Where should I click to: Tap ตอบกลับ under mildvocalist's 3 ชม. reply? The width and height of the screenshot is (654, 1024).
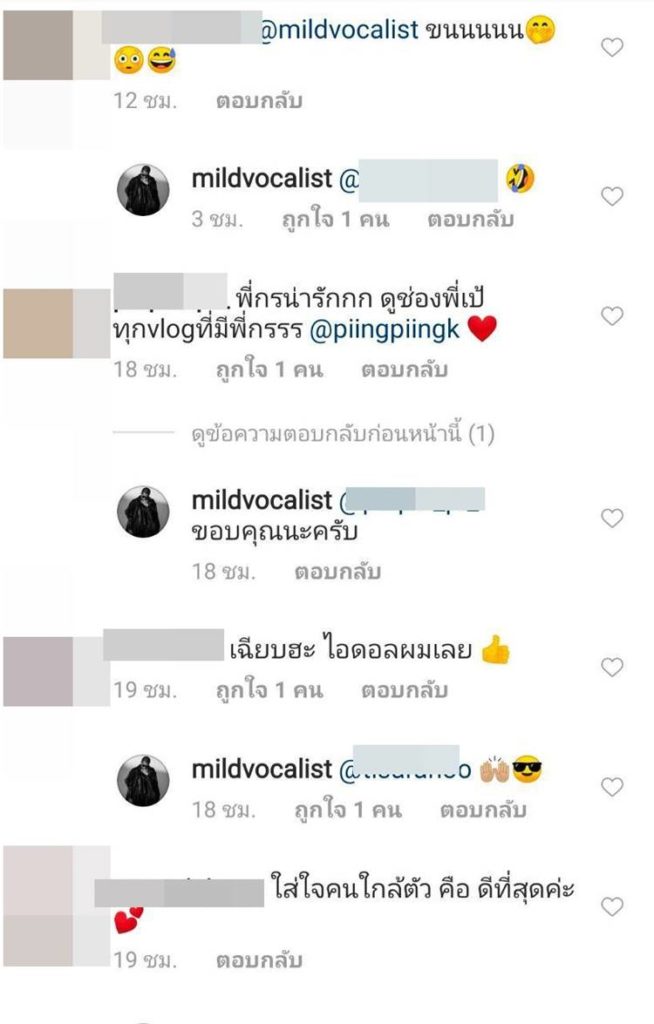pos(470,219)
